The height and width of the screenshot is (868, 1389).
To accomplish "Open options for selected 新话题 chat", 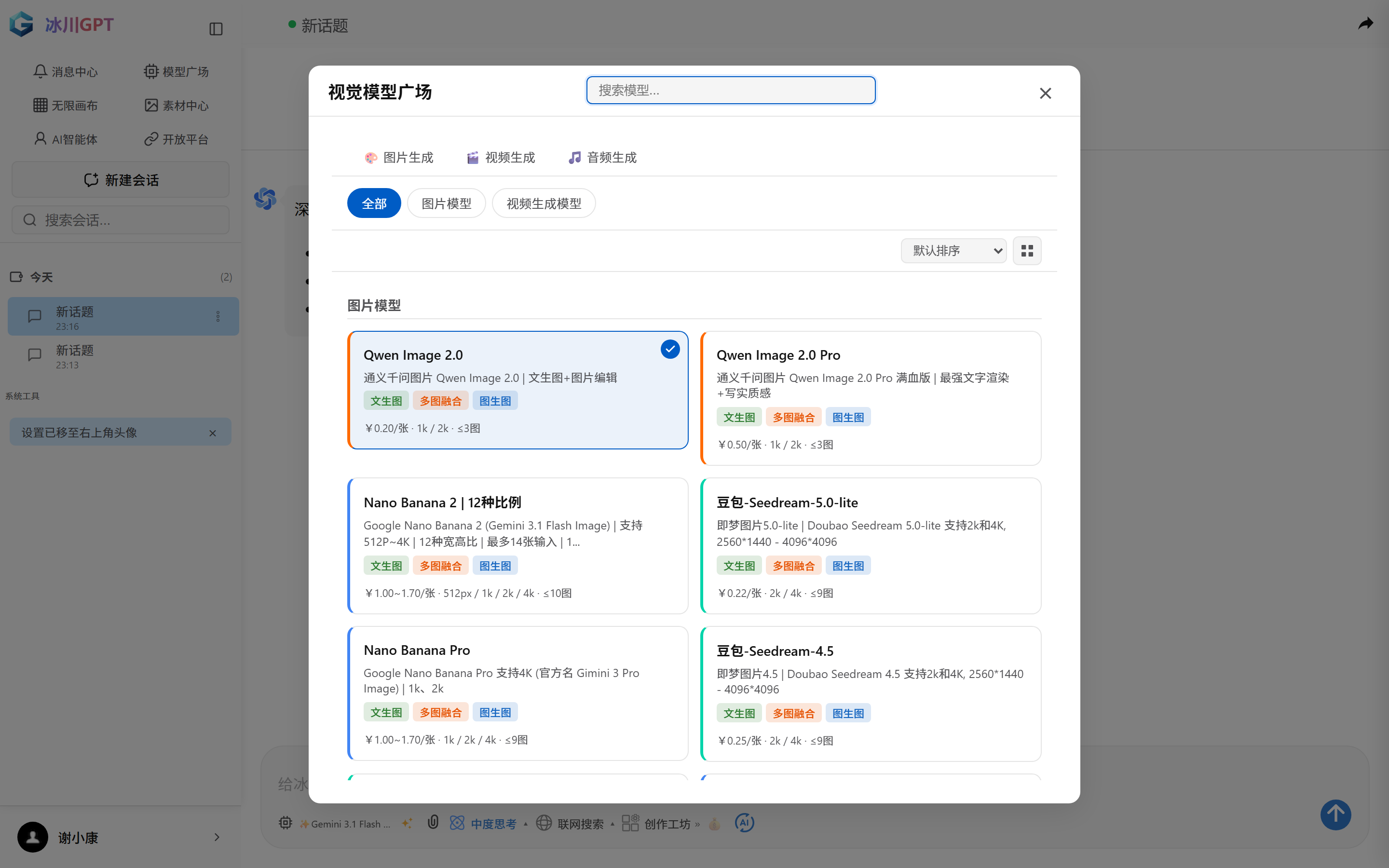I will pyautogui.click(x=218, y=316).
